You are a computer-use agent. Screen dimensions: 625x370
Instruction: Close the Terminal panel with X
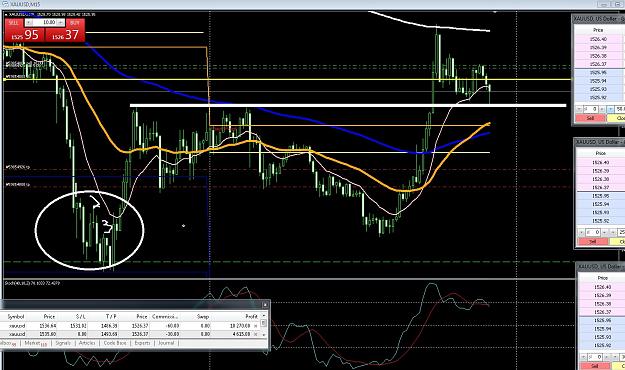[x=265, y=305]
